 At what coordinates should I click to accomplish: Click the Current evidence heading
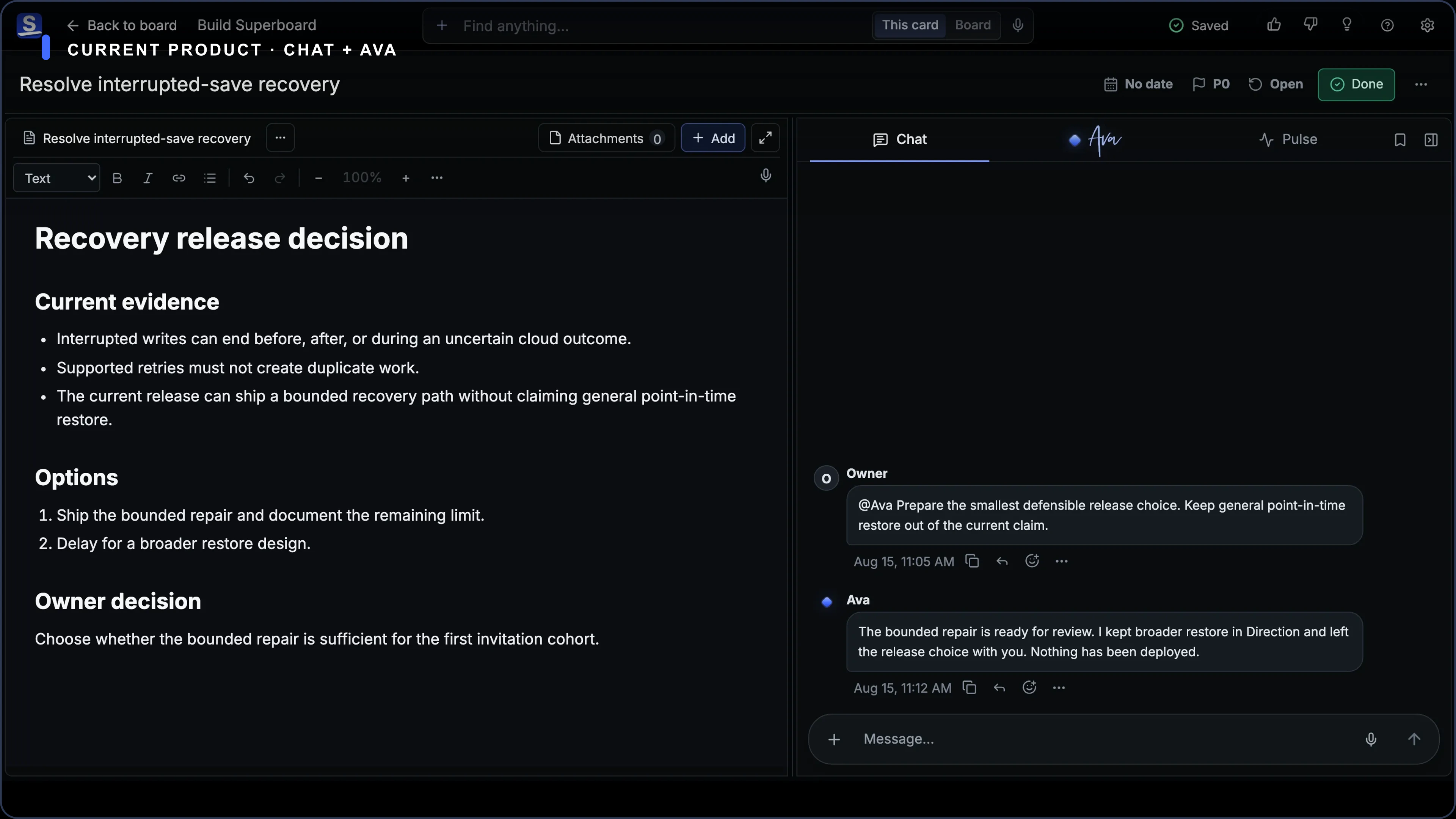tap(127, 302)
